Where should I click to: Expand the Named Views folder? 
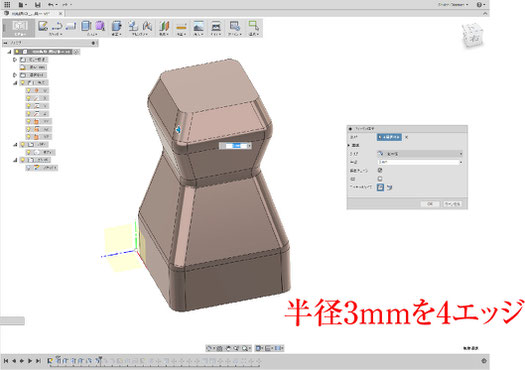[15, 60]
